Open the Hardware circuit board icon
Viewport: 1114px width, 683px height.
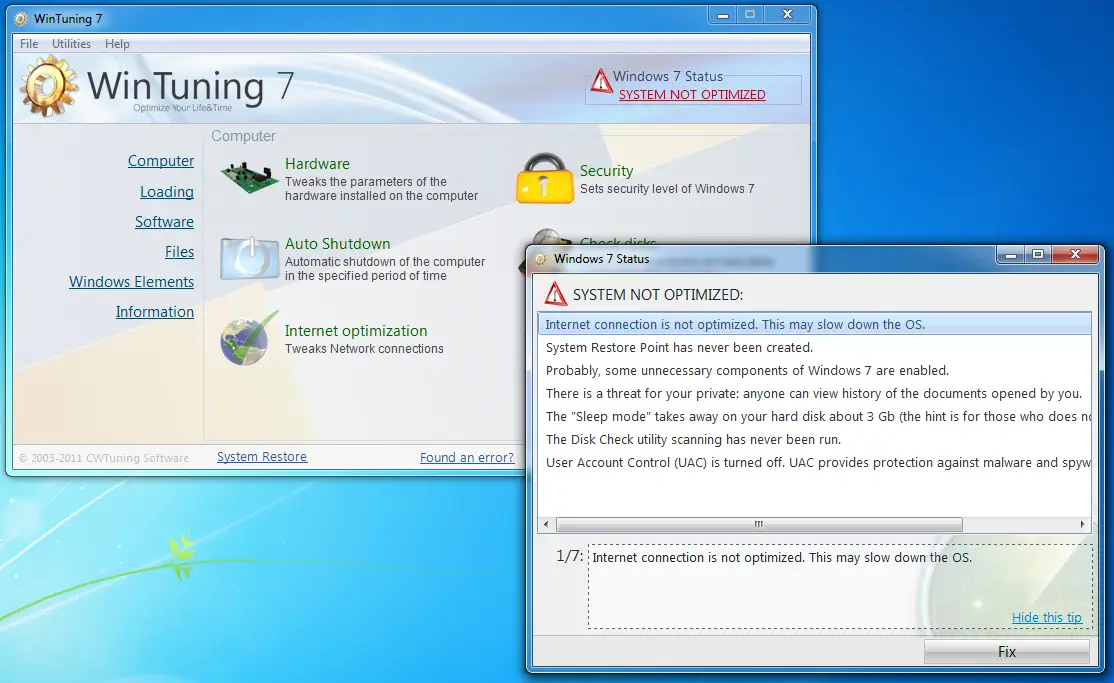point(248,178)
